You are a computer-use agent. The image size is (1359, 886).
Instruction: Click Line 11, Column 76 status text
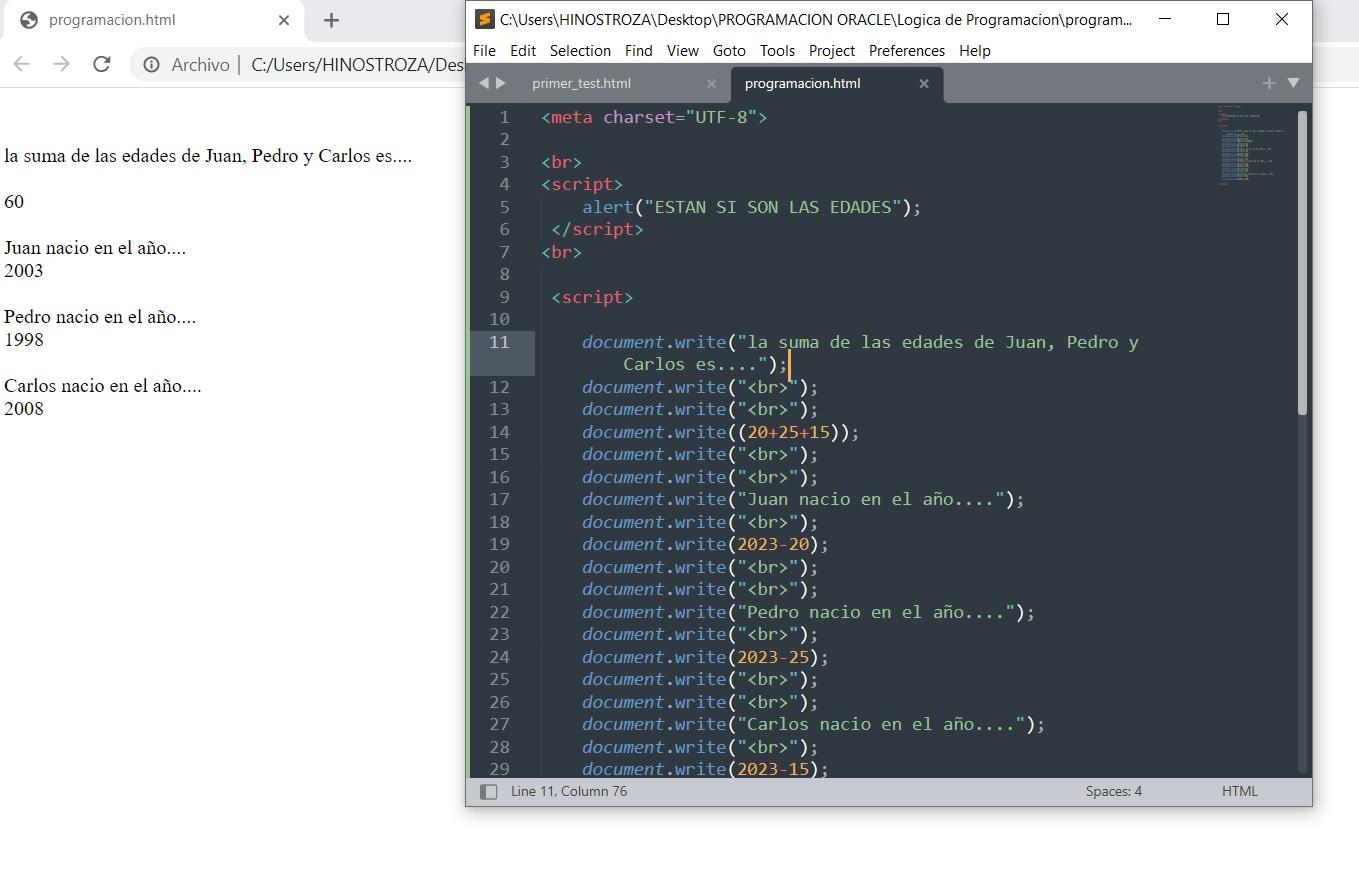pyautogui.click(x=569, y=791)
